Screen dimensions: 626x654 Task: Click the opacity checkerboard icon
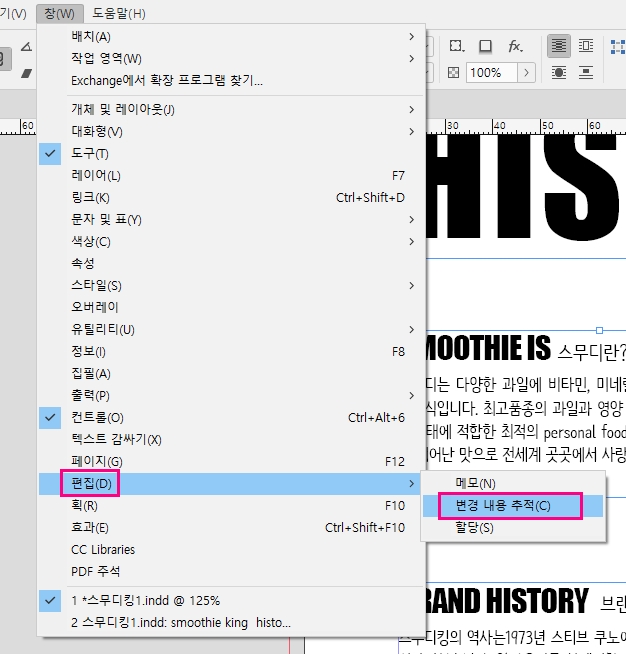(454, 73)
